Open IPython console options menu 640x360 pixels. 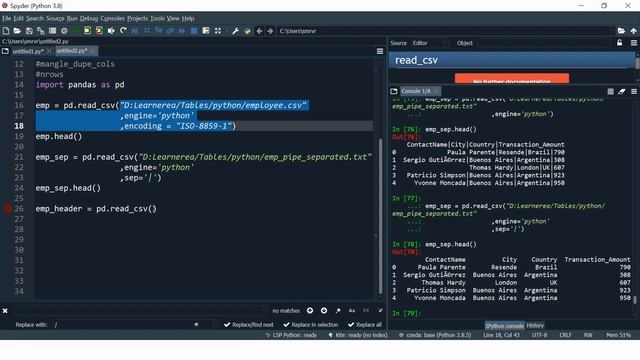pyautogui.click(x=634, y=91)
